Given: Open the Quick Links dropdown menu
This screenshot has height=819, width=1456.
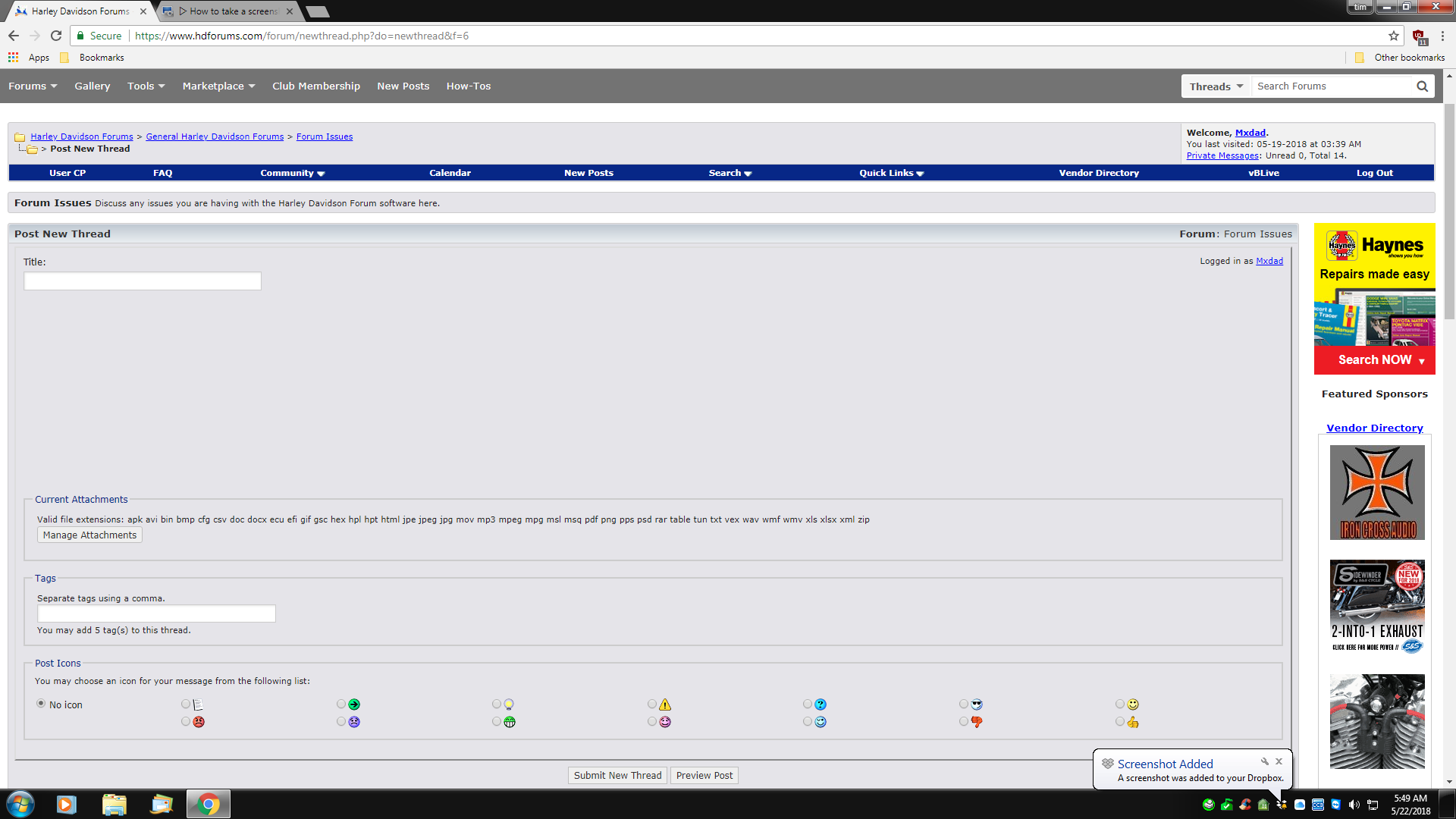Looking at the screenshot, I should (x=891, y=173).
